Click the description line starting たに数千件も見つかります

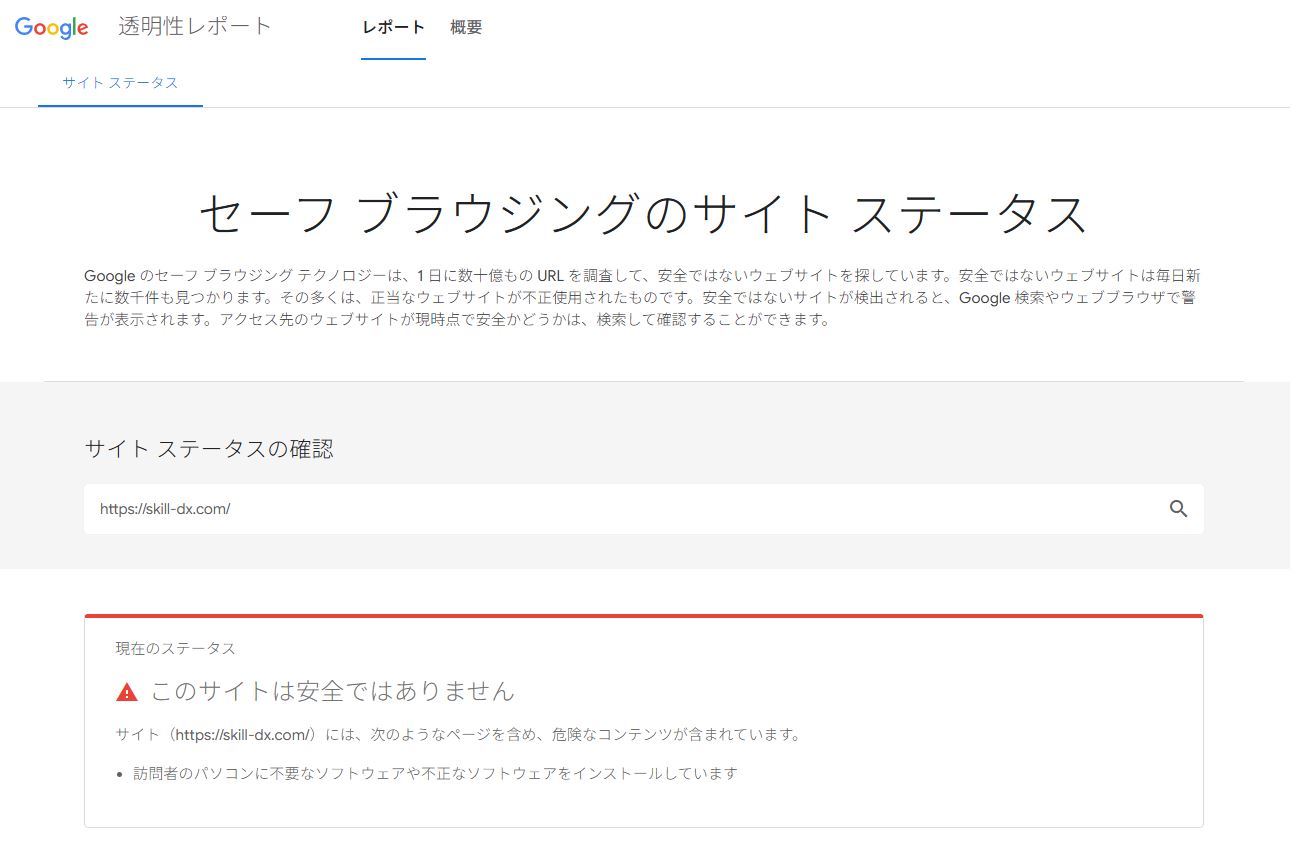pyautogui.click(x=640, y=298)
